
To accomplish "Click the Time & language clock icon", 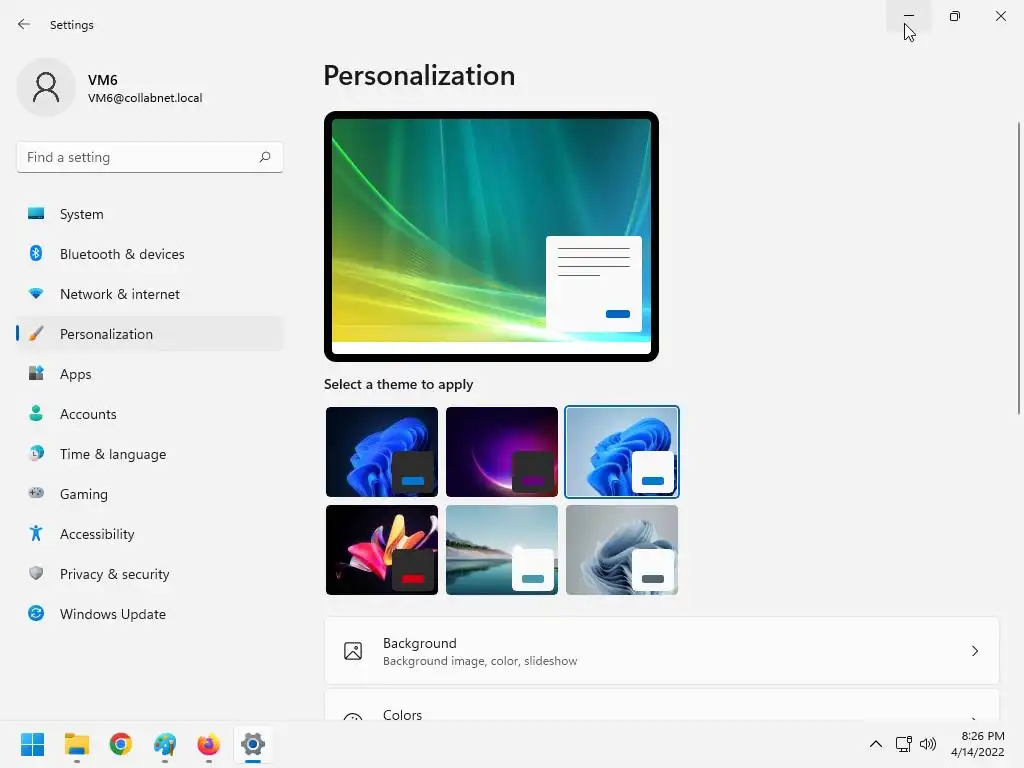I will tap(36, 453).
